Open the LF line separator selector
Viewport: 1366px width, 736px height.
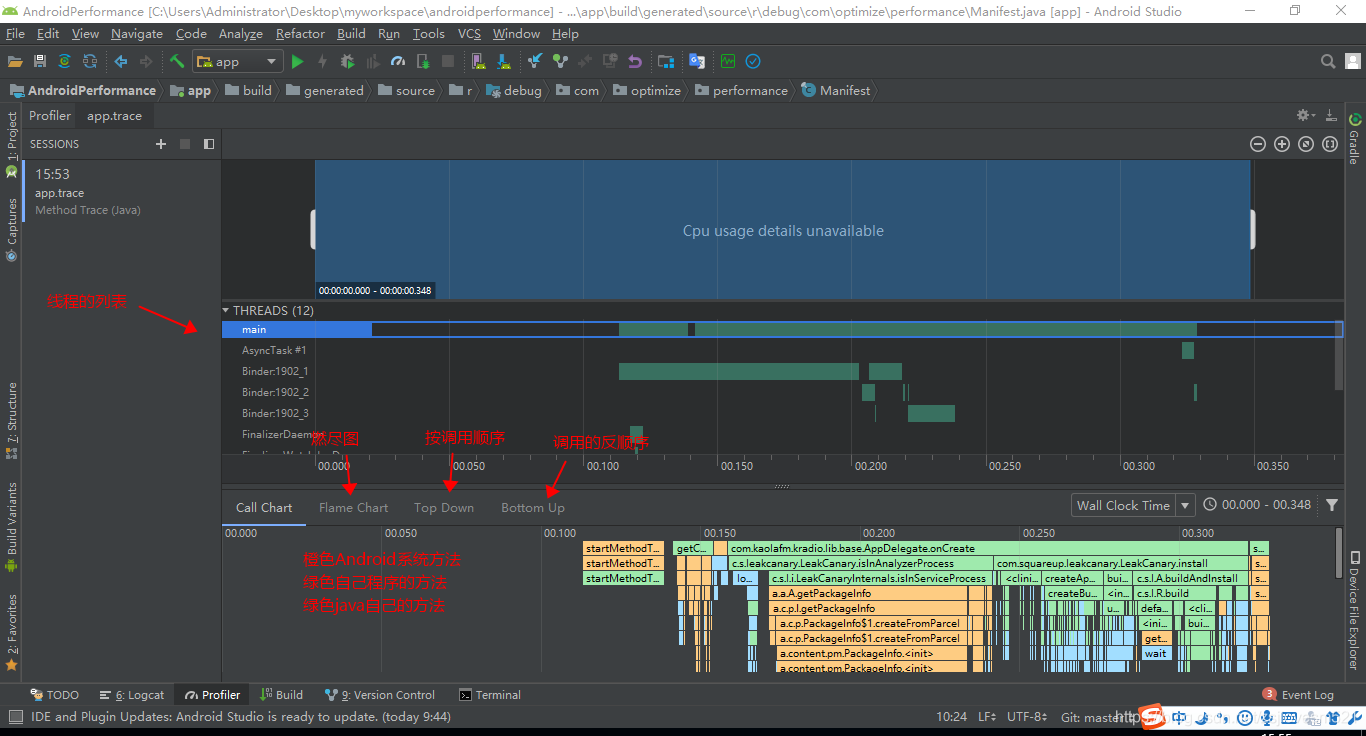tap(986, 717)
